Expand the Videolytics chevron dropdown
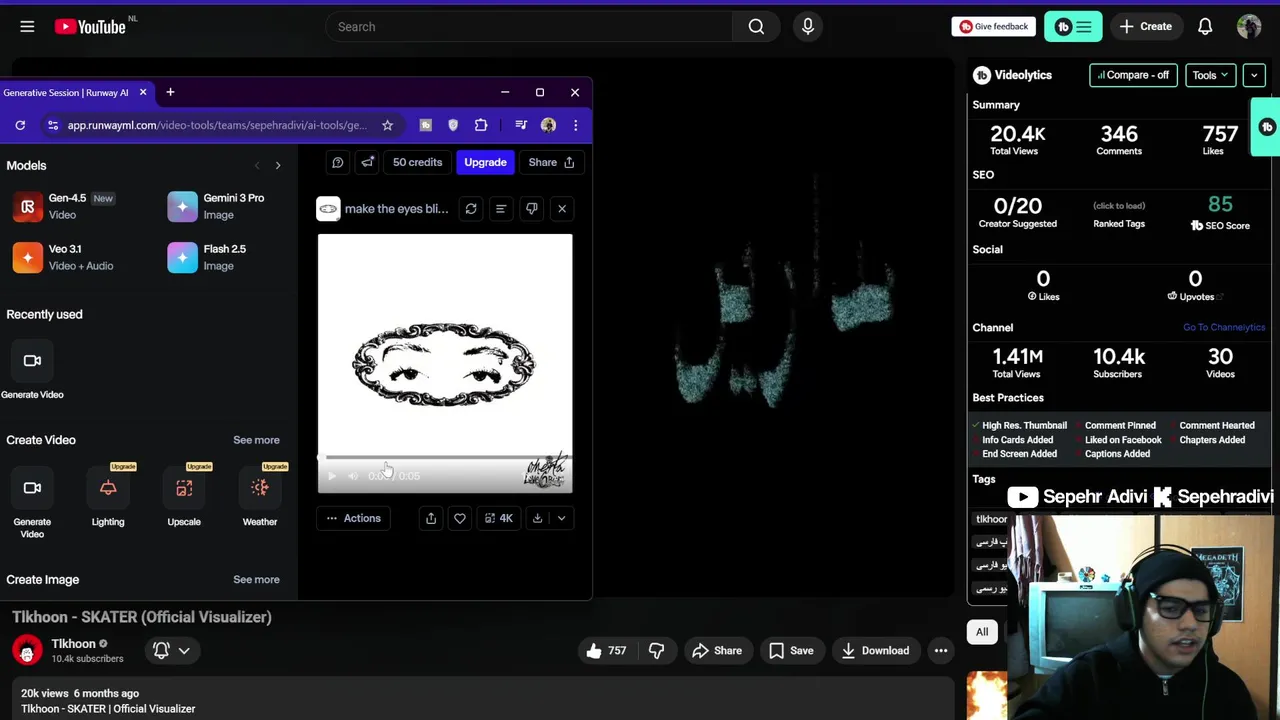Image resolution: width=1280 pixels, height=720 pixels. pos(1254,75)
